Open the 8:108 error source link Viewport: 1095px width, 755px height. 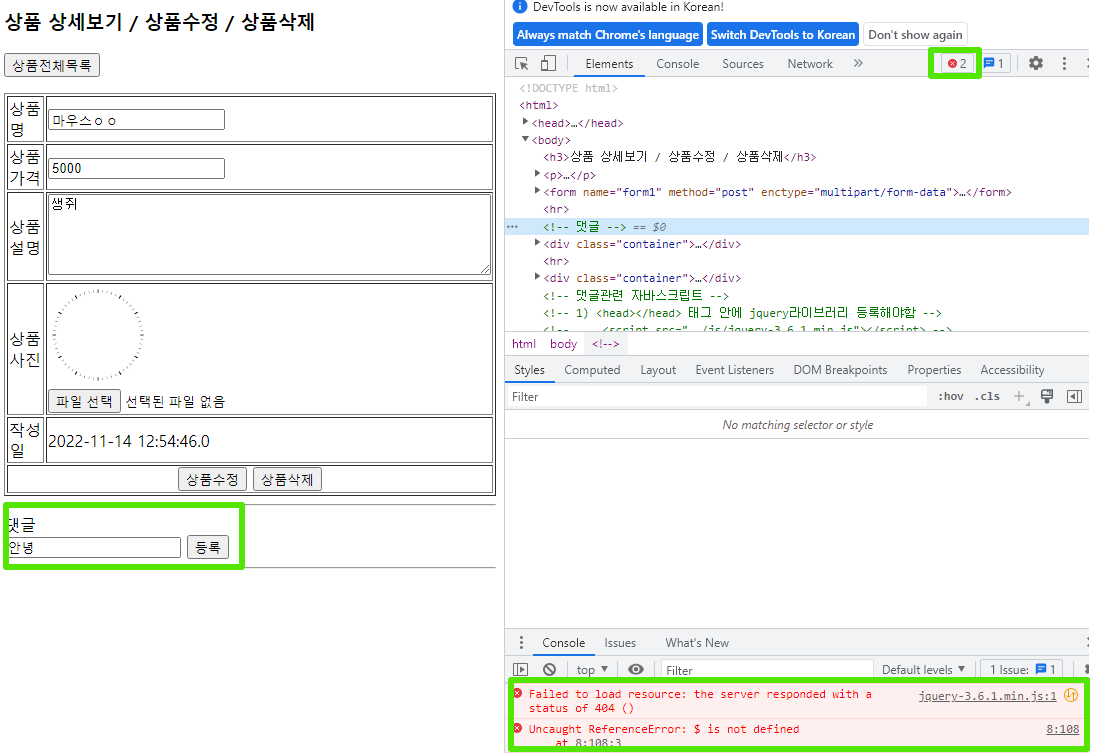[x=1062, y=729]
